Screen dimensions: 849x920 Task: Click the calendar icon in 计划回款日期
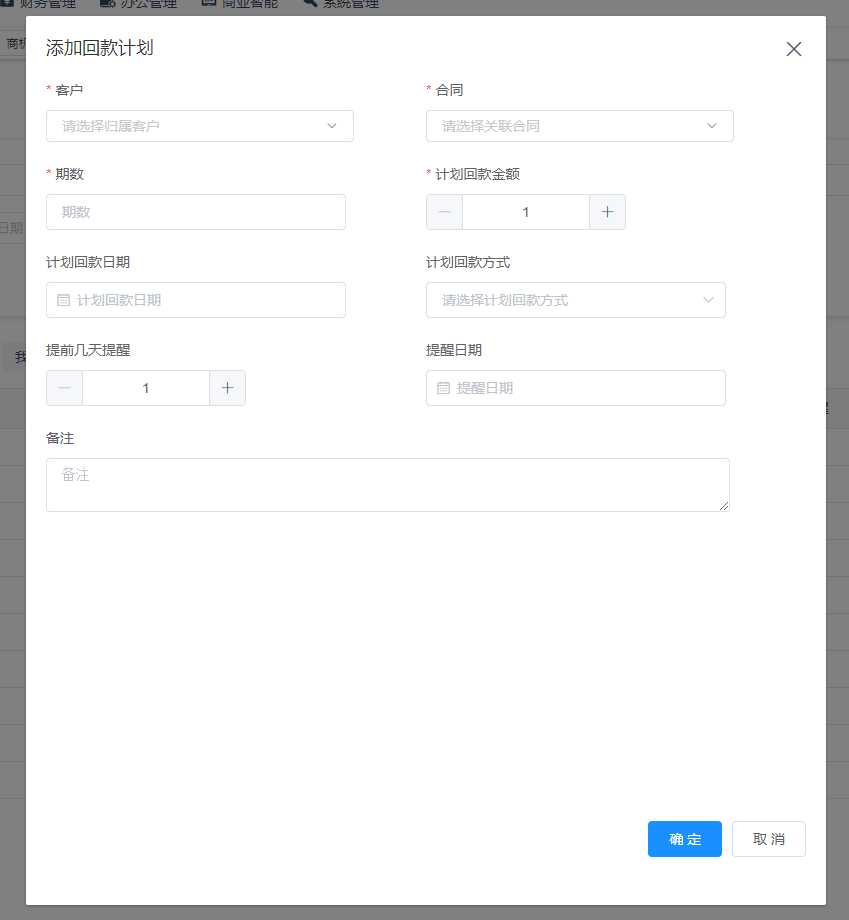point(64,300)
